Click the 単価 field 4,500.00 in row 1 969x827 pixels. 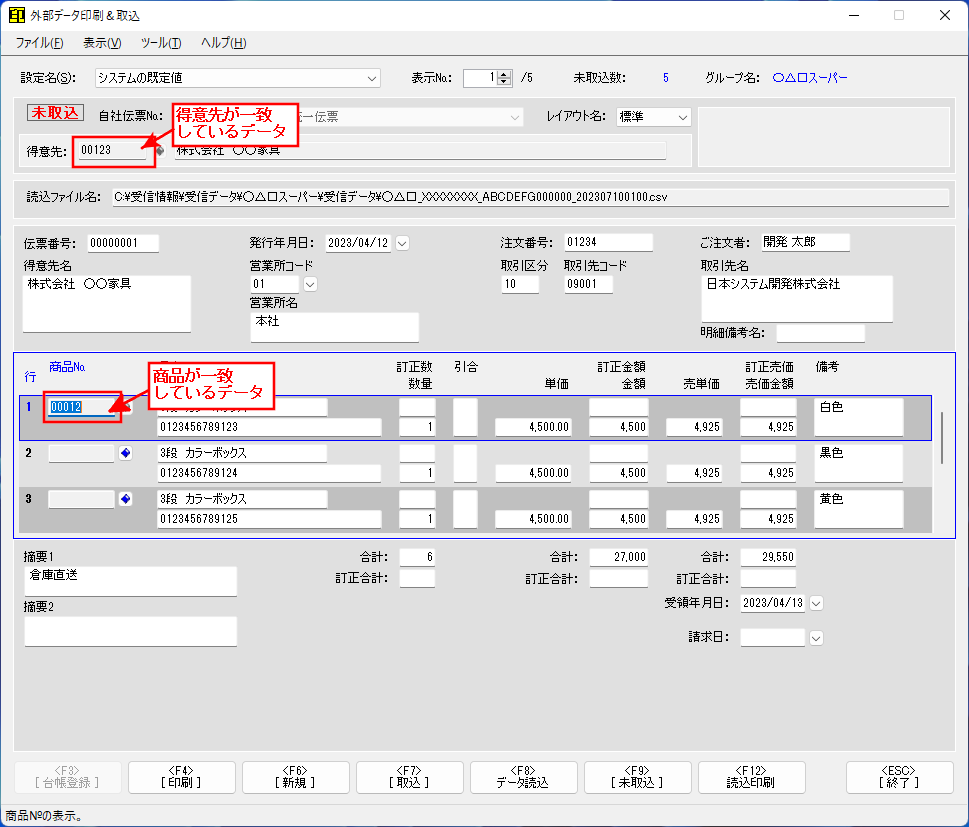[533, 427]
